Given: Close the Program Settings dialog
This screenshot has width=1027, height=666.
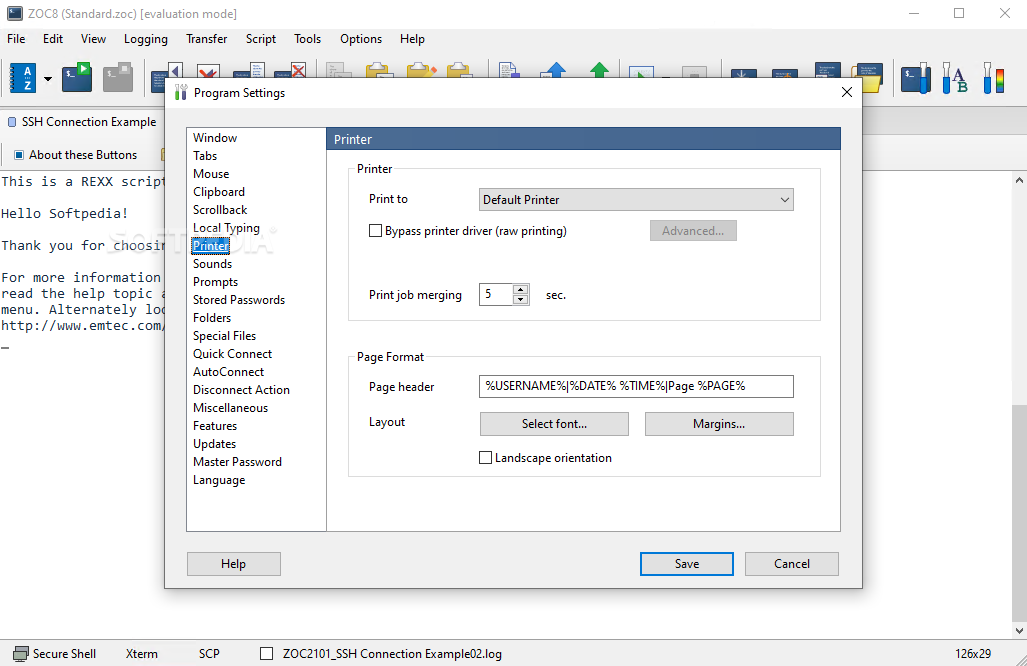Looking at the screenshot, I should point(846,92).
